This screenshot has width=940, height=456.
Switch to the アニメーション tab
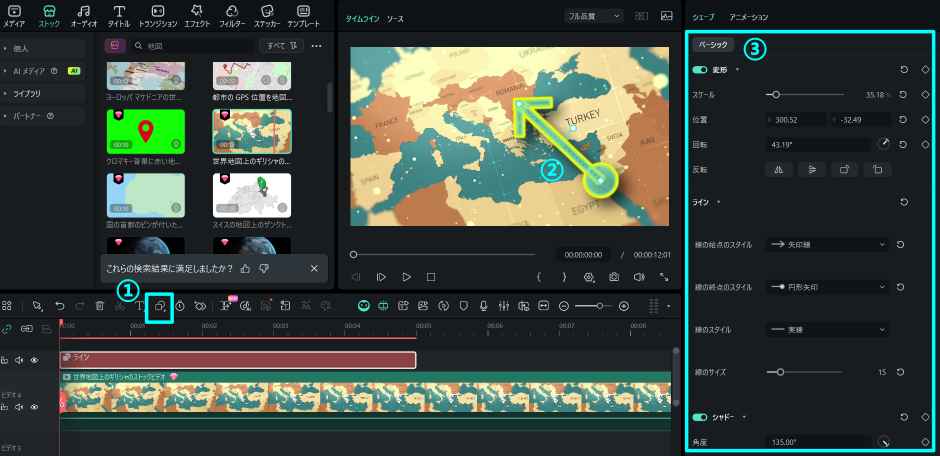click(x=749, y=17)
